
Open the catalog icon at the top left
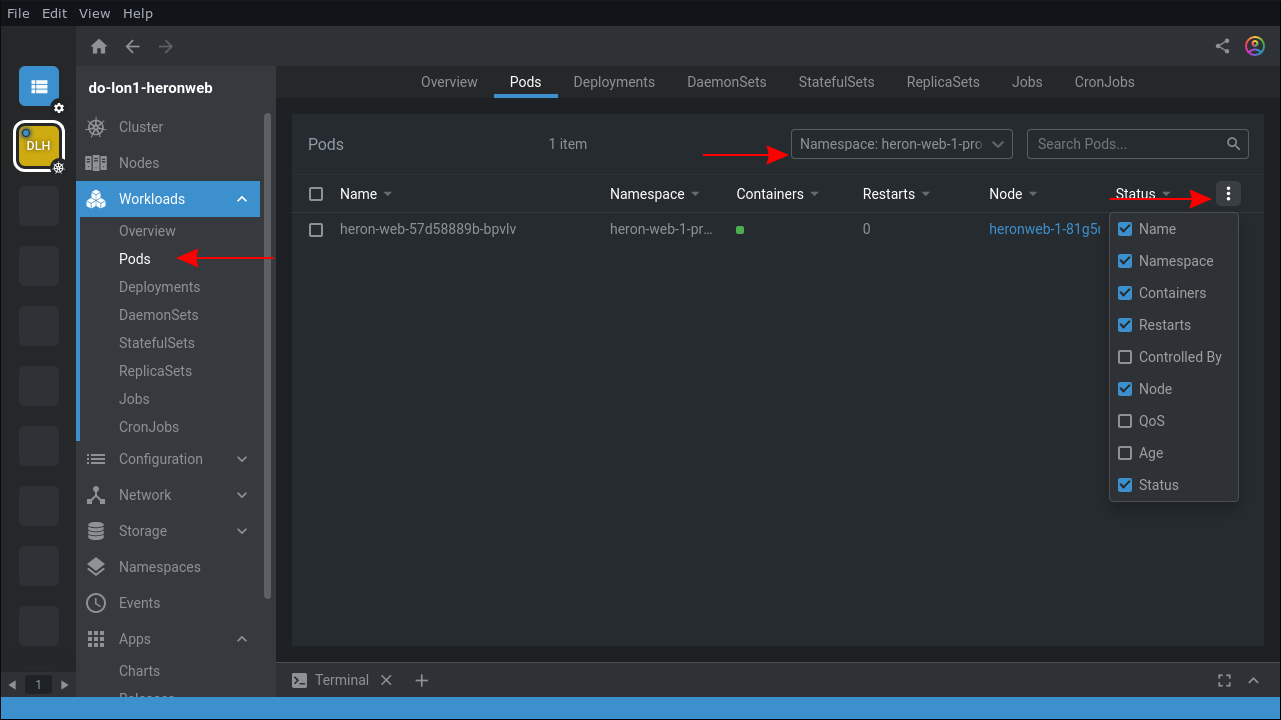click(x=38, y=86)
